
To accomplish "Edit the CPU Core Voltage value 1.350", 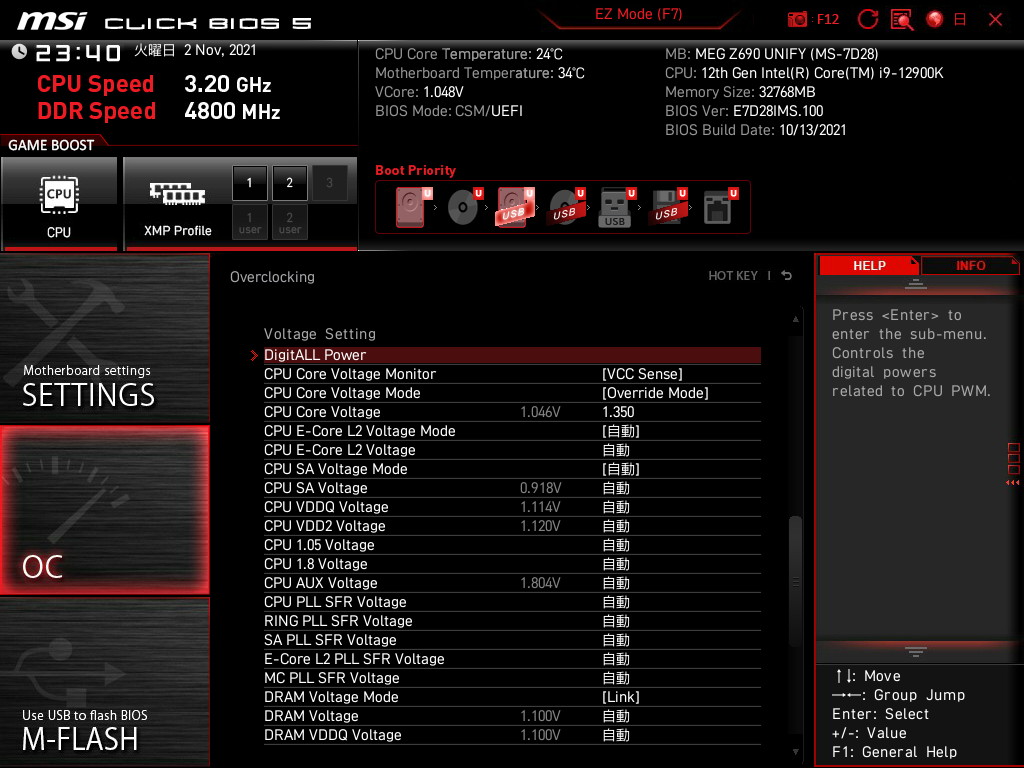I will point(618,412).
